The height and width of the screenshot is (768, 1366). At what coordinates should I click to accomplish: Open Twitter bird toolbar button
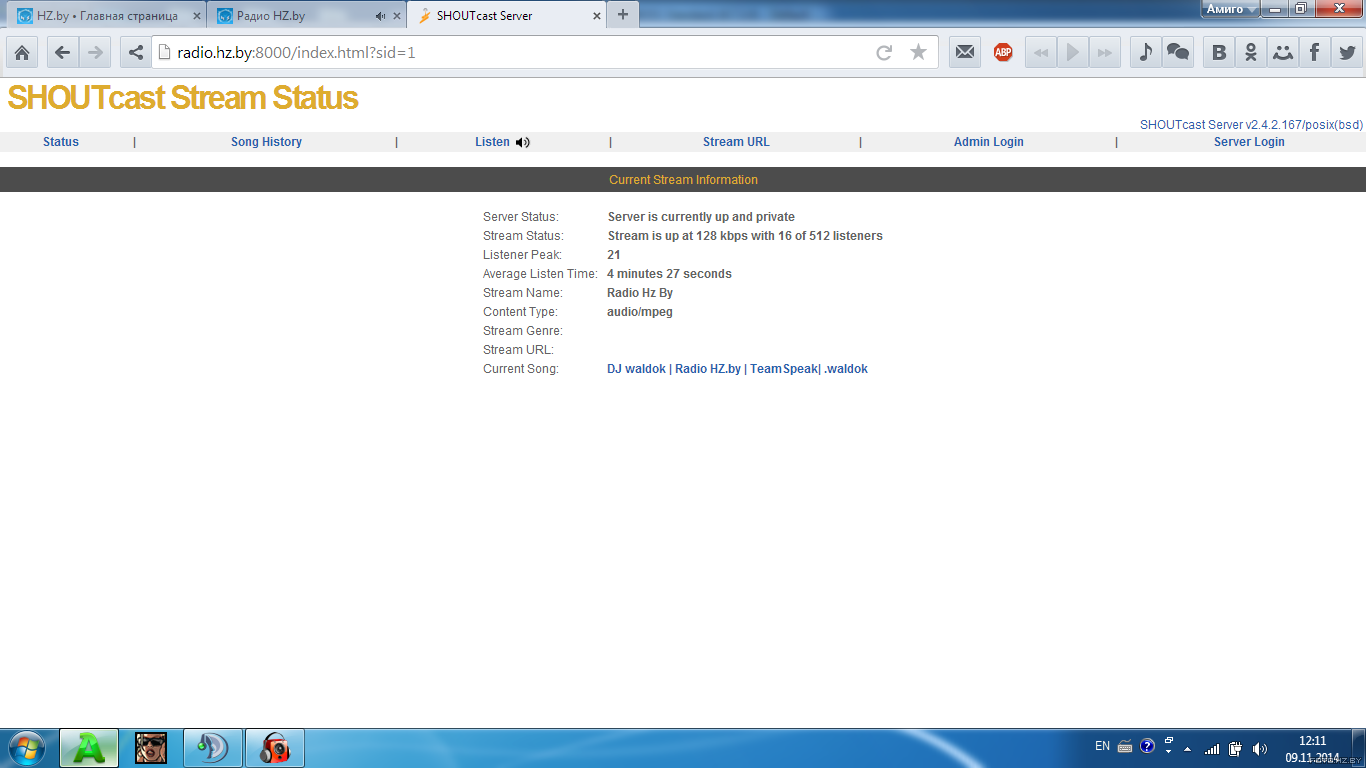coord(1346,53)
